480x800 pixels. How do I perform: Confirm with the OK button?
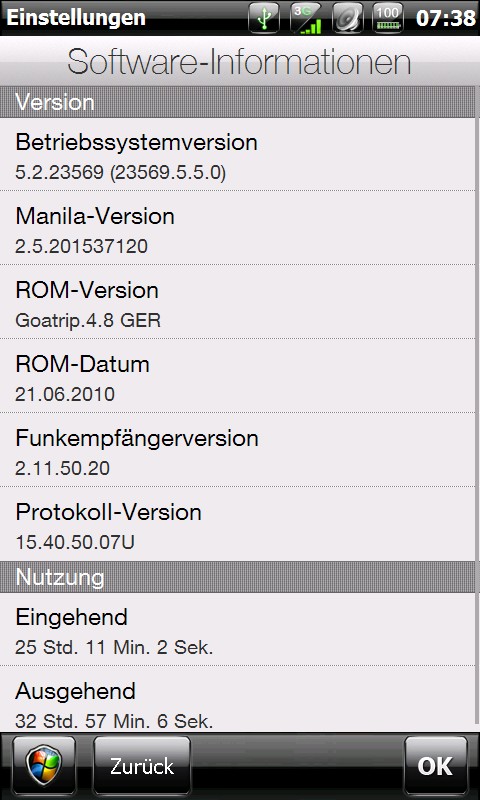point(436,766)
